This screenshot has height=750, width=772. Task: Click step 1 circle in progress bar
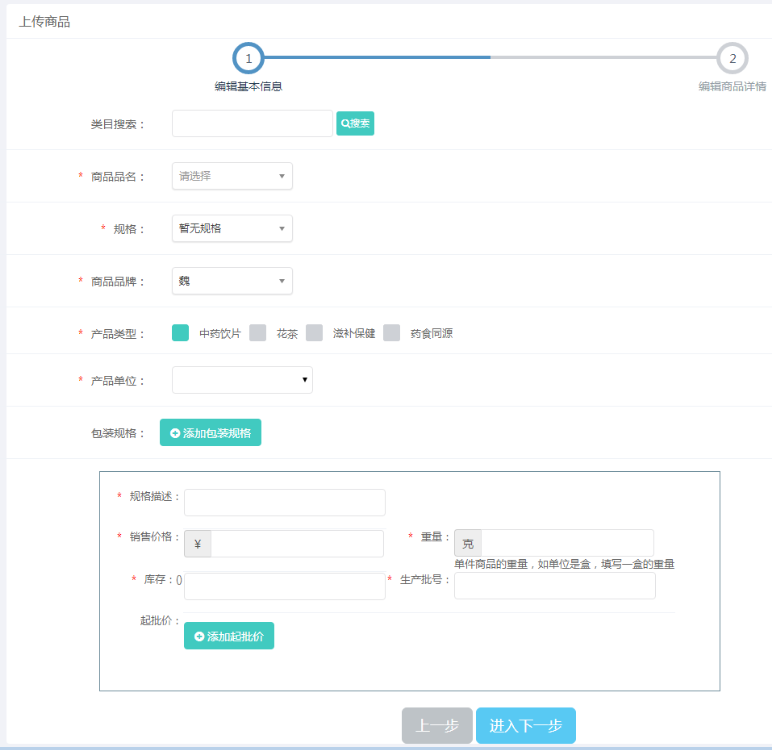[248, 58]
